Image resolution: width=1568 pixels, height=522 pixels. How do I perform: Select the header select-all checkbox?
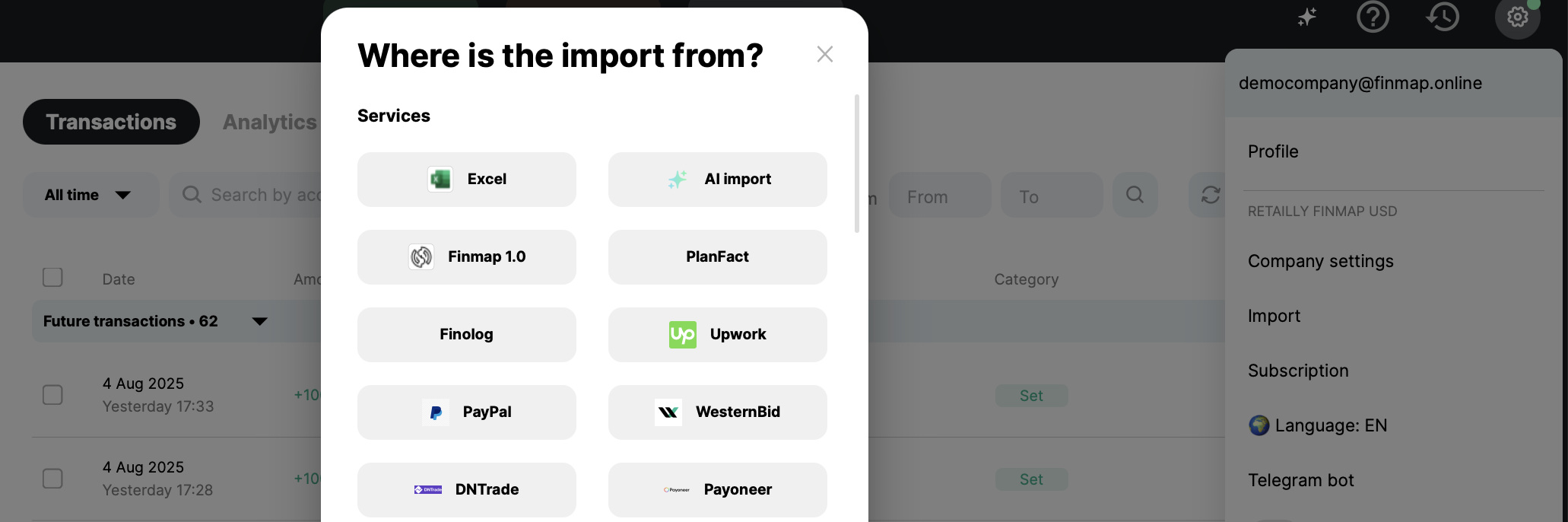(52, 277)
